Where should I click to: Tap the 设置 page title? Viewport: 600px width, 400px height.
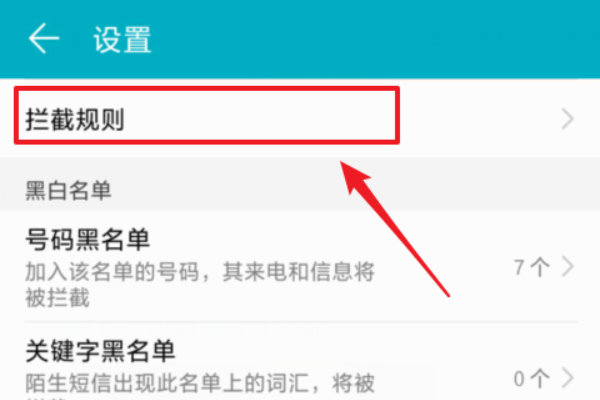click(x=122, y=39)
